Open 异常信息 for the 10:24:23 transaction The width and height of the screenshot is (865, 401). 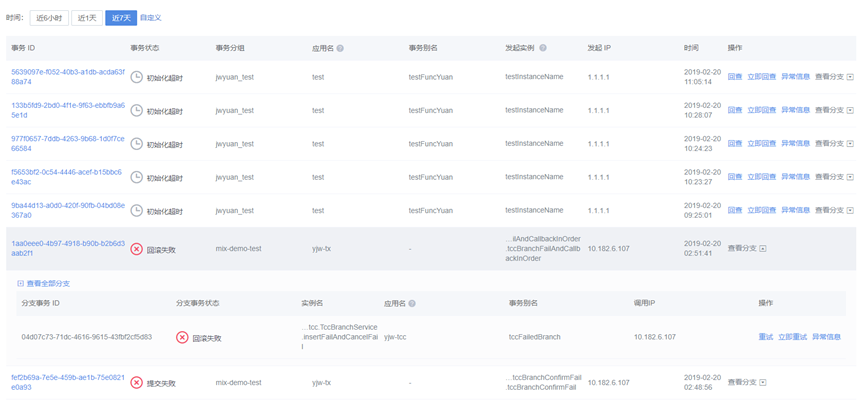coord(795,144)
